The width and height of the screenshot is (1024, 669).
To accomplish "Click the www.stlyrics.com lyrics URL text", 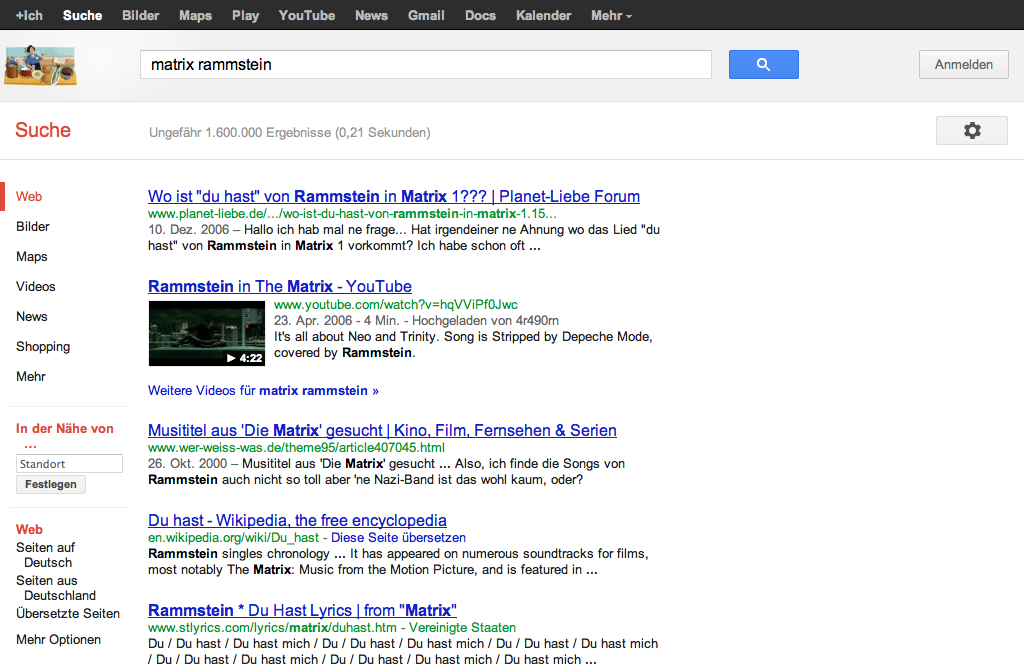I will point(272,628).
